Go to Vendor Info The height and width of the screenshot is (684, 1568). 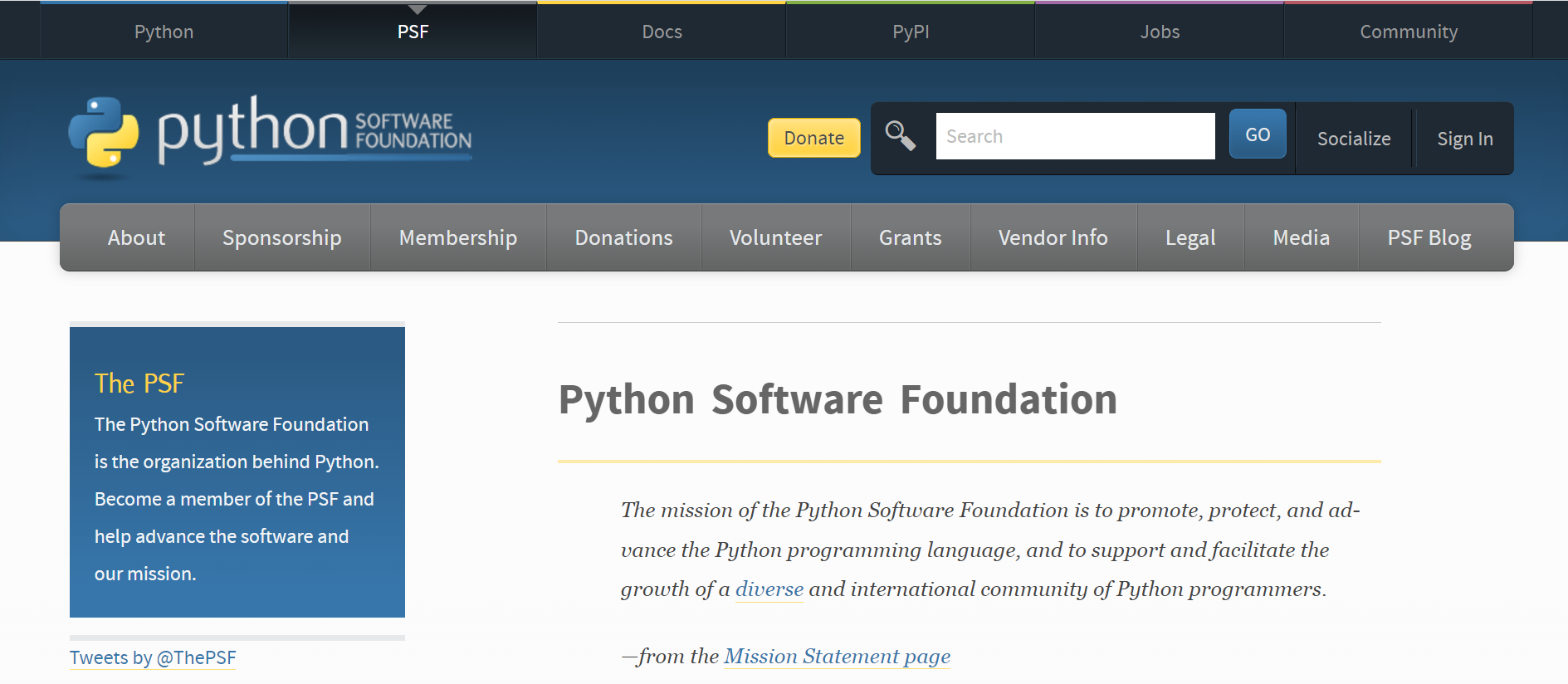(x=1053, y=237)
